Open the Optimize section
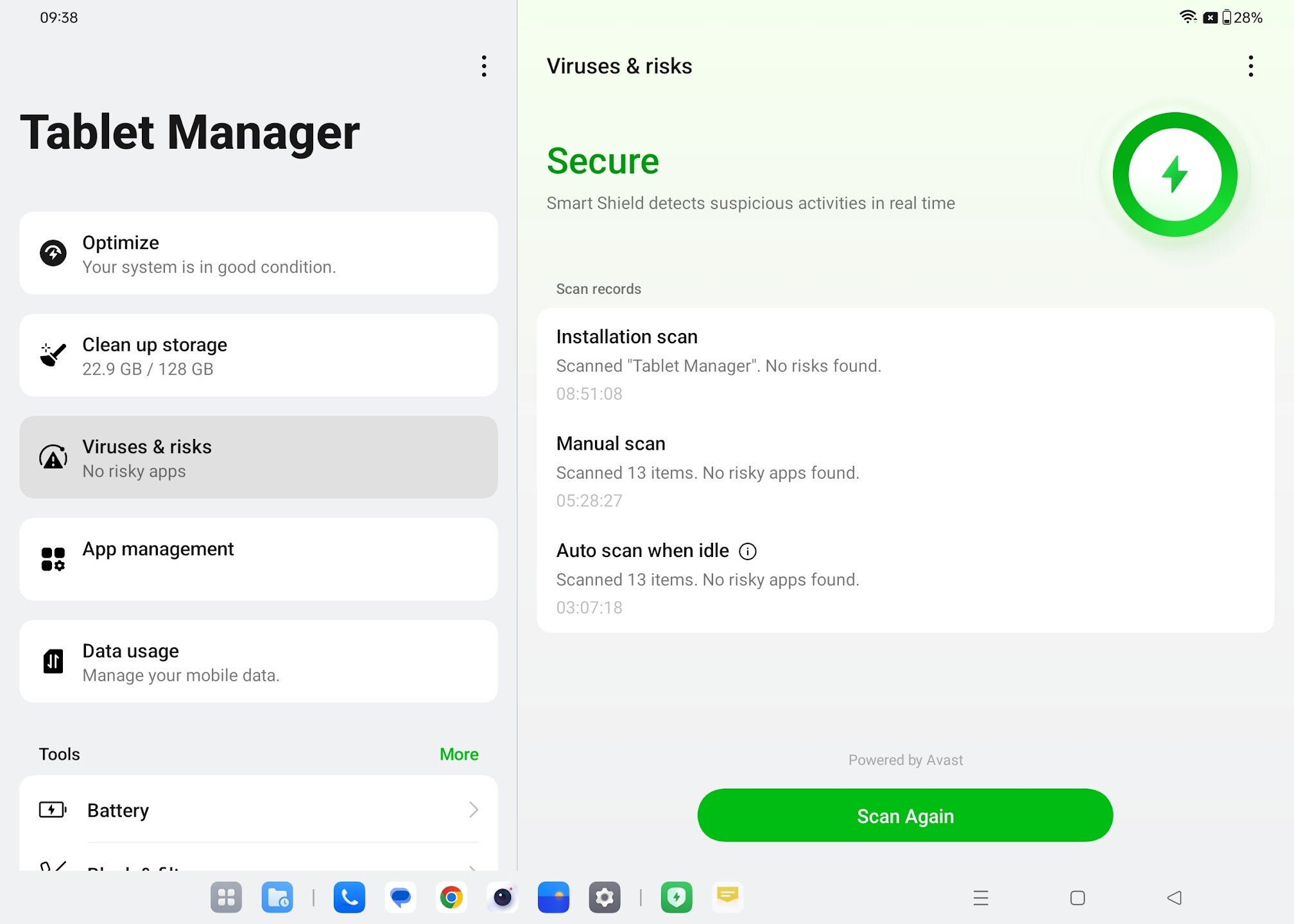1294x924 pixels. 258,253
